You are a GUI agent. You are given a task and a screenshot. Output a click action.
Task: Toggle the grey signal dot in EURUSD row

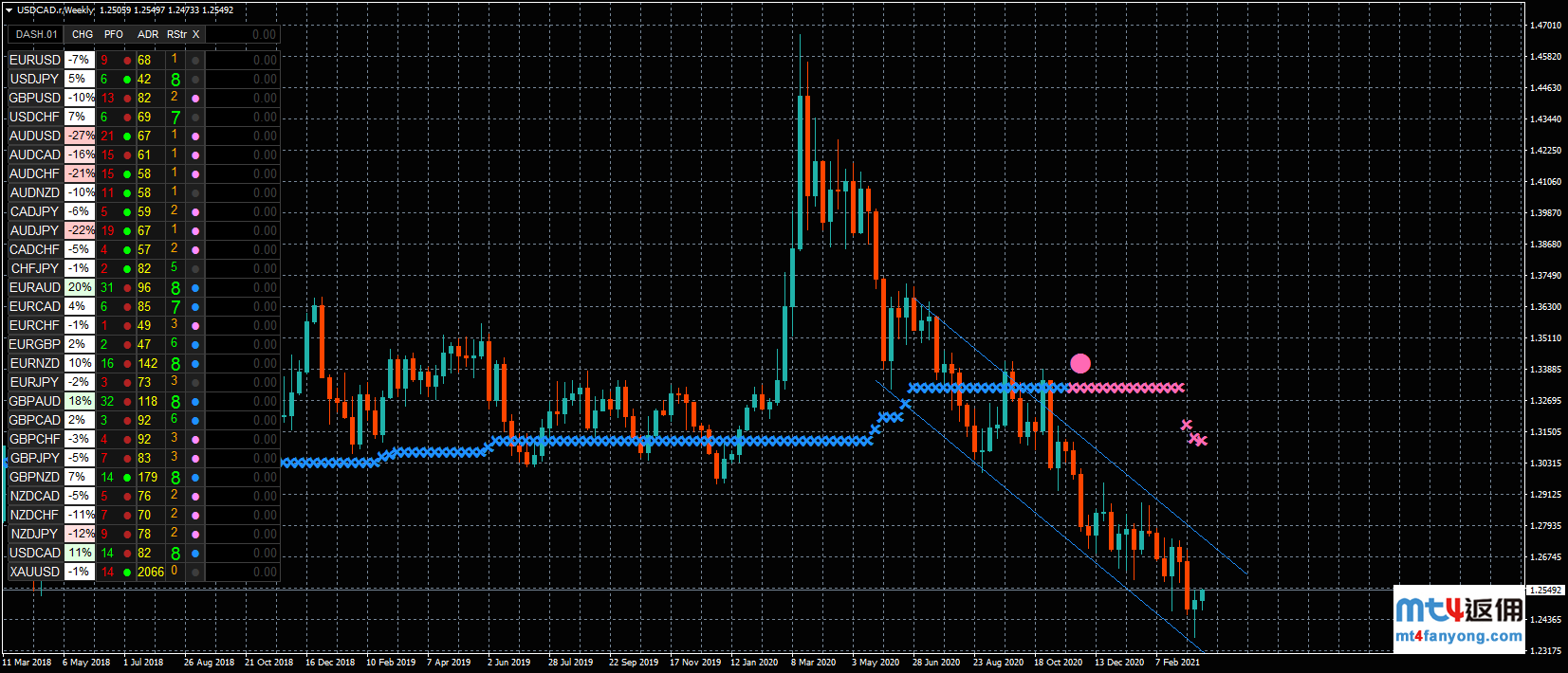click(x=195, y=61)
